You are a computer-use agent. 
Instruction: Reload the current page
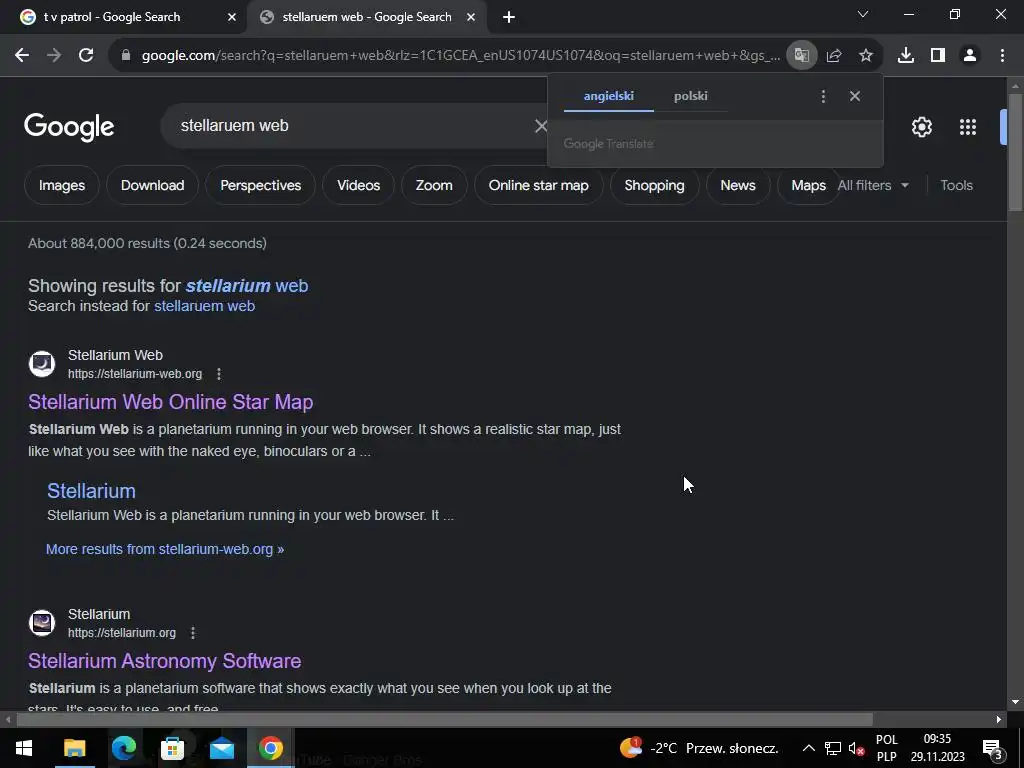tap(86, 56)
